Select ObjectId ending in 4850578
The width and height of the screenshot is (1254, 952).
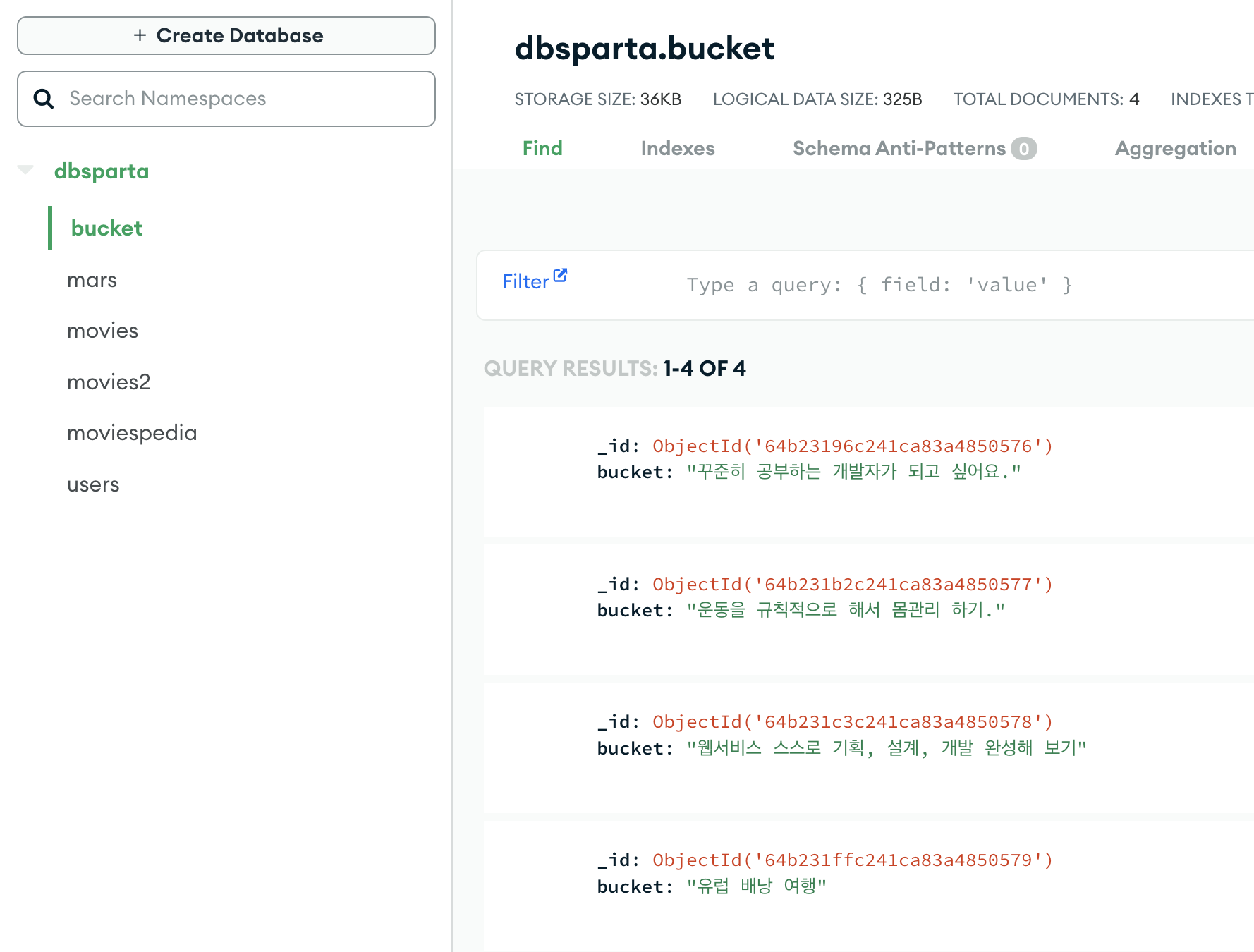coord(853,721)
